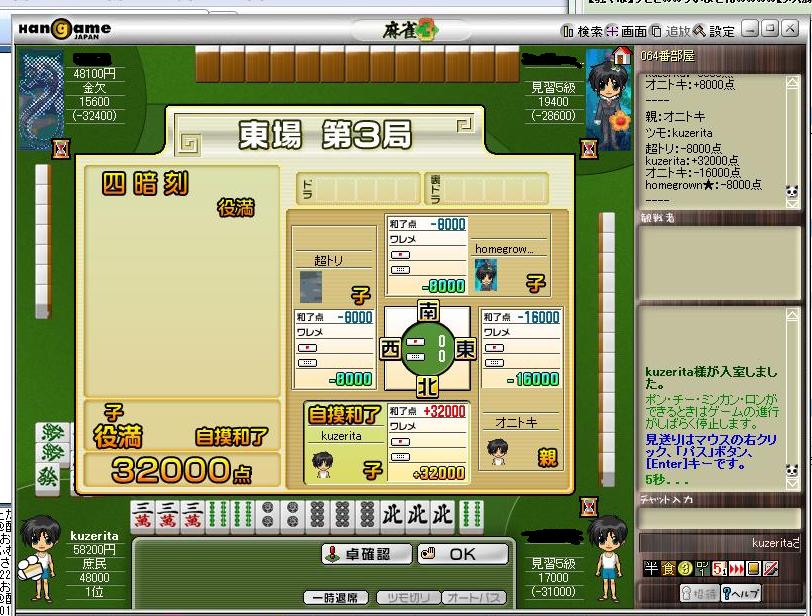812x616 pixels.
Task: Click the OK button on the result screen
Action: (x=463, y=554)
